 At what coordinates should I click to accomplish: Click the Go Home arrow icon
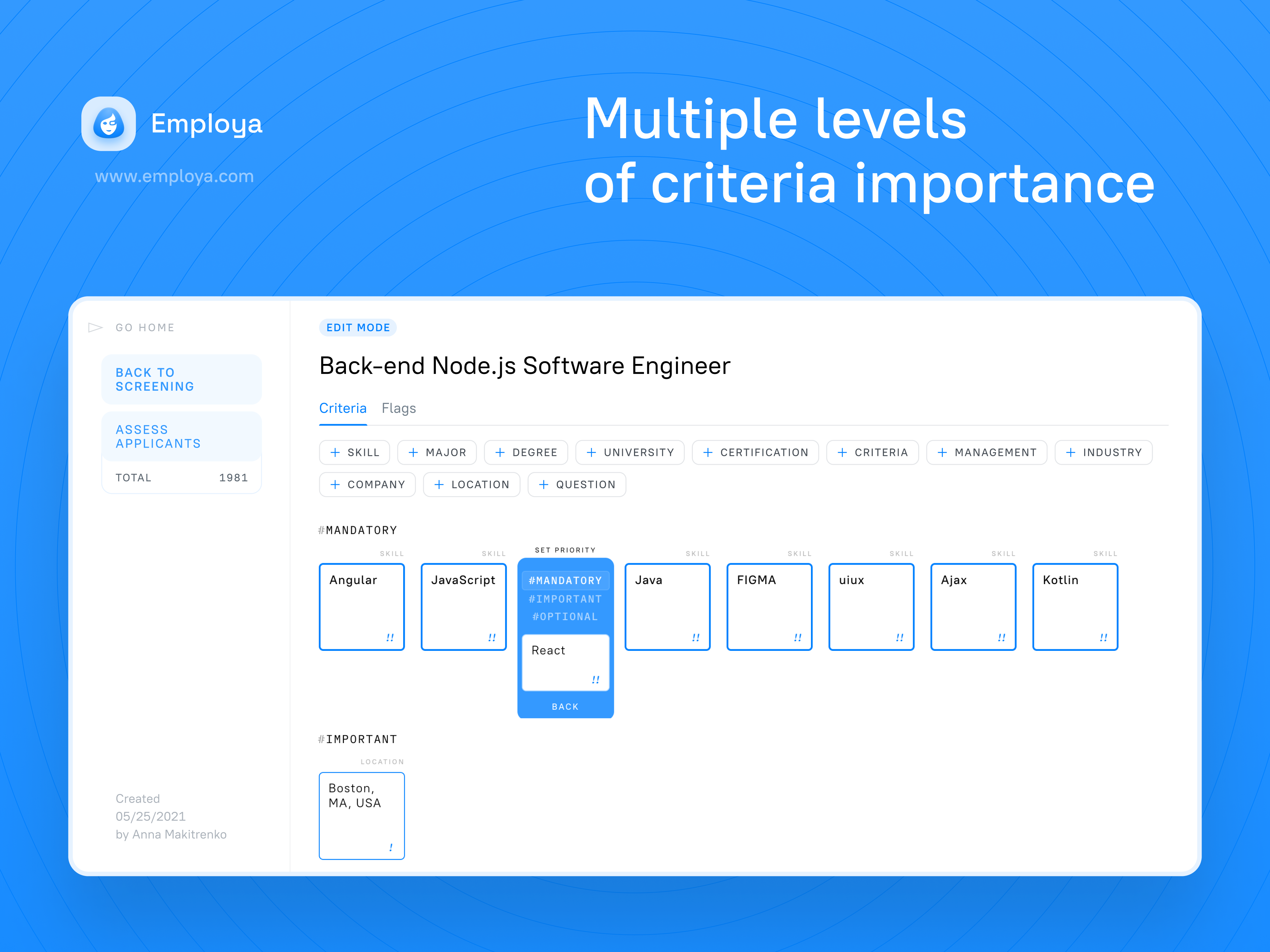pos(95,327)
